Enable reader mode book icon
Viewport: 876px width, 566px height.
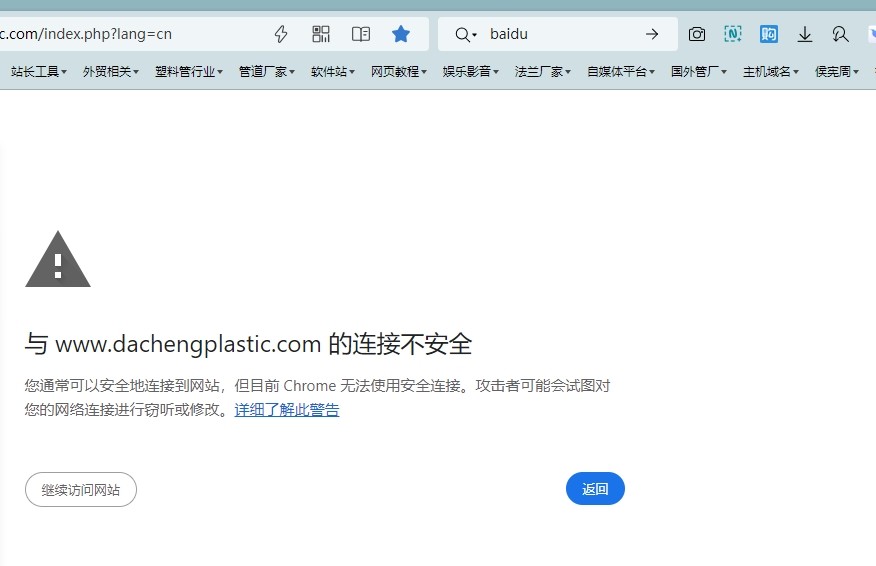point(361,34)
